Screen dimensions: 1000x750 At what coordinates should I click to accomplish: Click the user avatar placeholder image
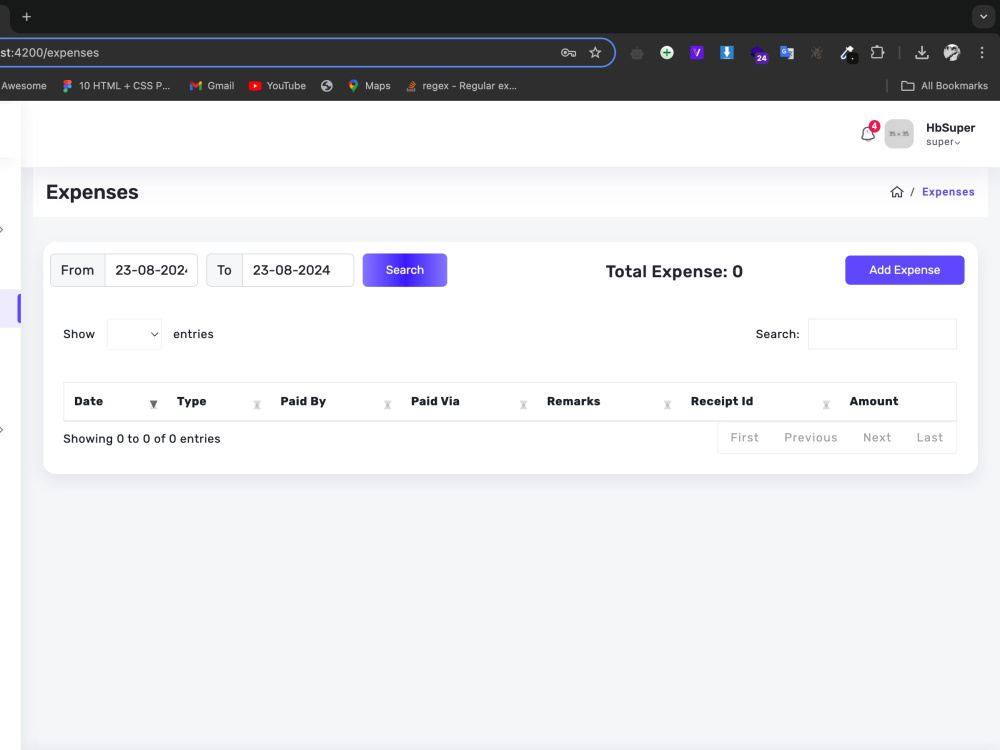point(899,134)
